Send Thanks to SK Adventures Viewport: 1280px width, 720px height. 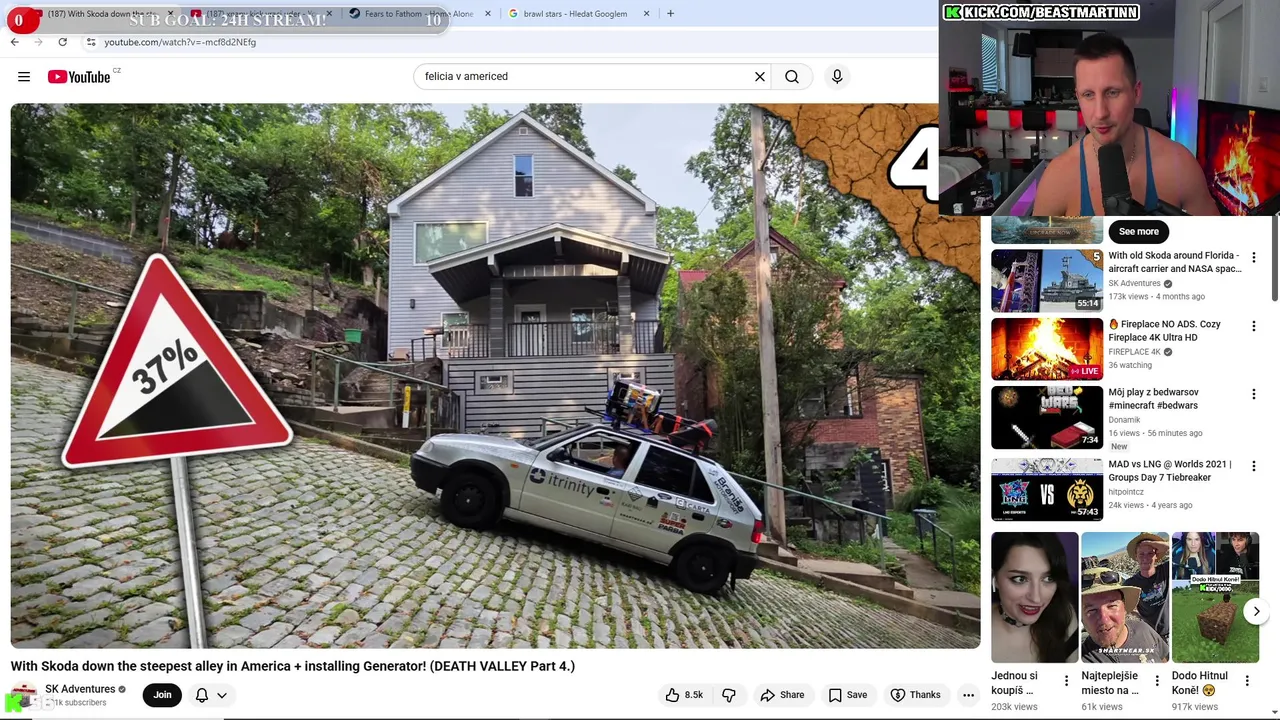pyautogui.click(x=915, y=695)
